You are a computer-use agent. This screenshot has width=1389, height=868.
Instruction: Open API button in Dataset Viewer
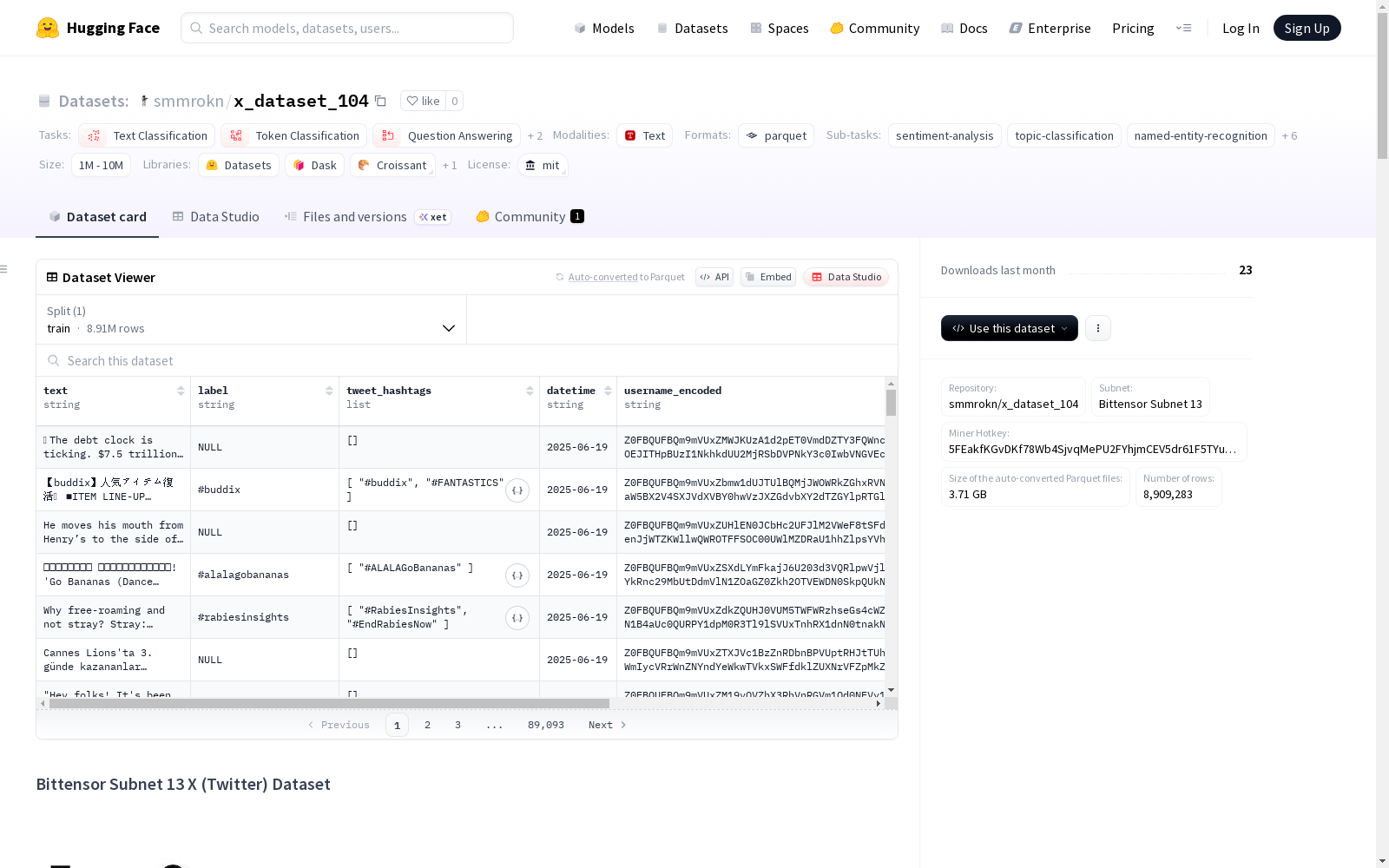click(x=714, y=277)
